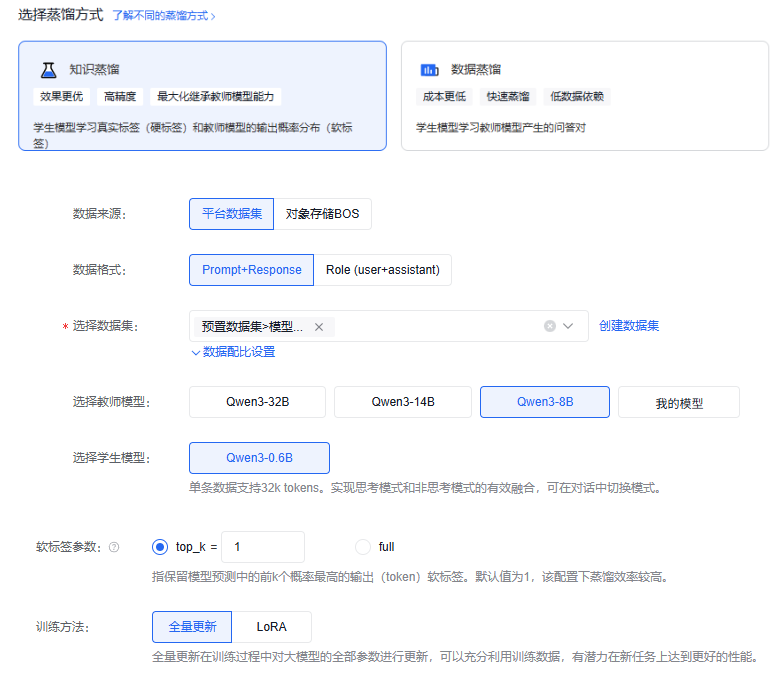Viewport: 771px width, 674px height.
Task: Click the 效果更优 tag
Action: pos(61,96)
